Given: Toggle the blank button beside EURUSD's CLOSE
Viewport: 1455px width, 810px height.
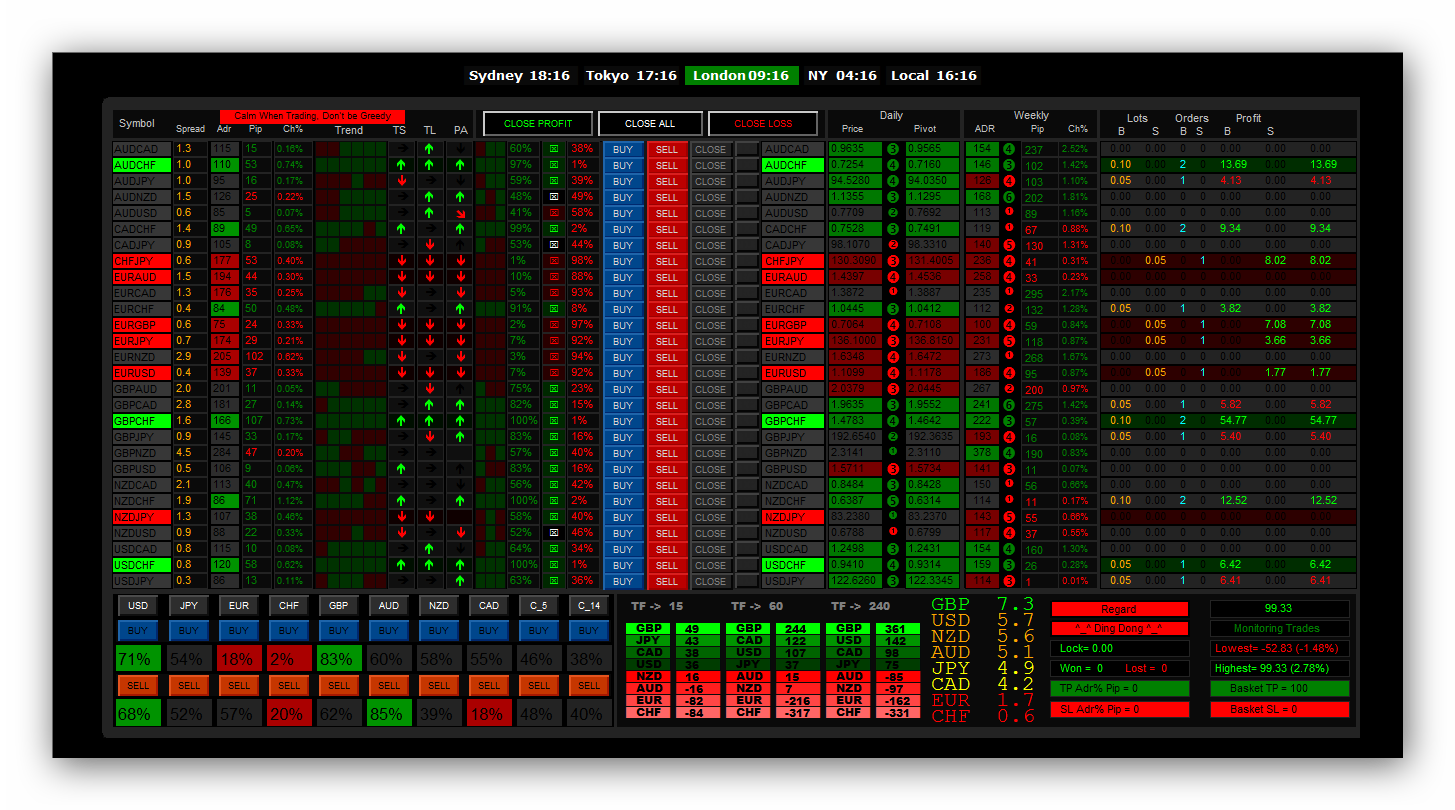Looking at the screenshot, I should 747,373.
